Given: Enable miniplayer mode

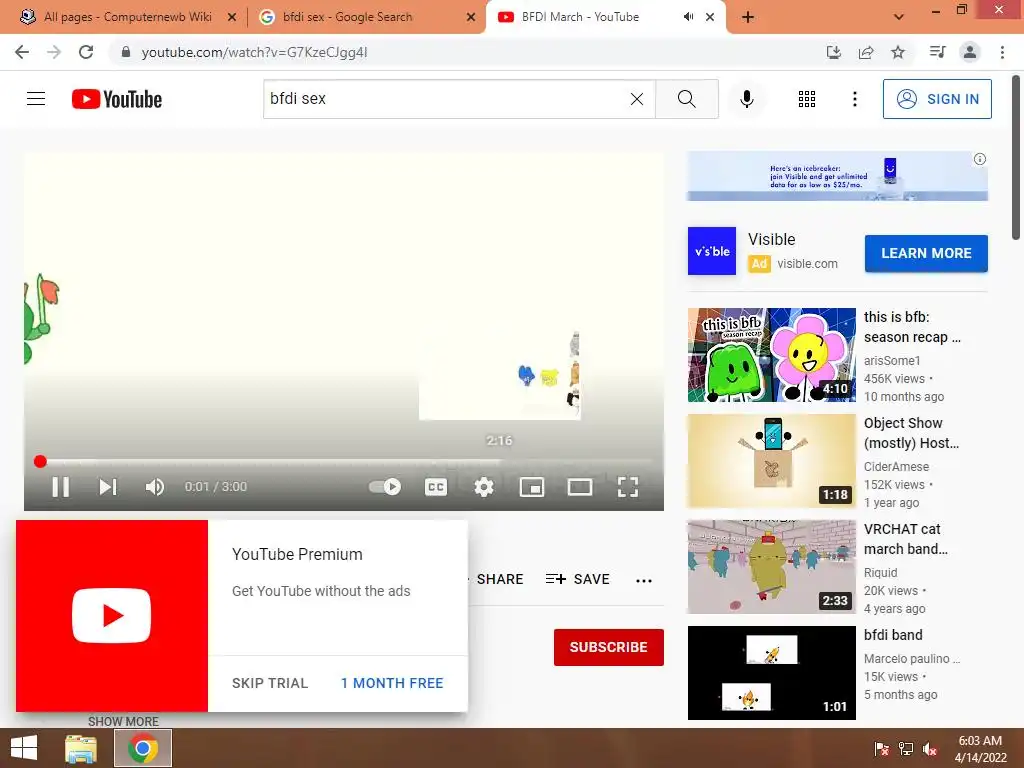Looking at the screenshot, I should (x=532, y=487).
